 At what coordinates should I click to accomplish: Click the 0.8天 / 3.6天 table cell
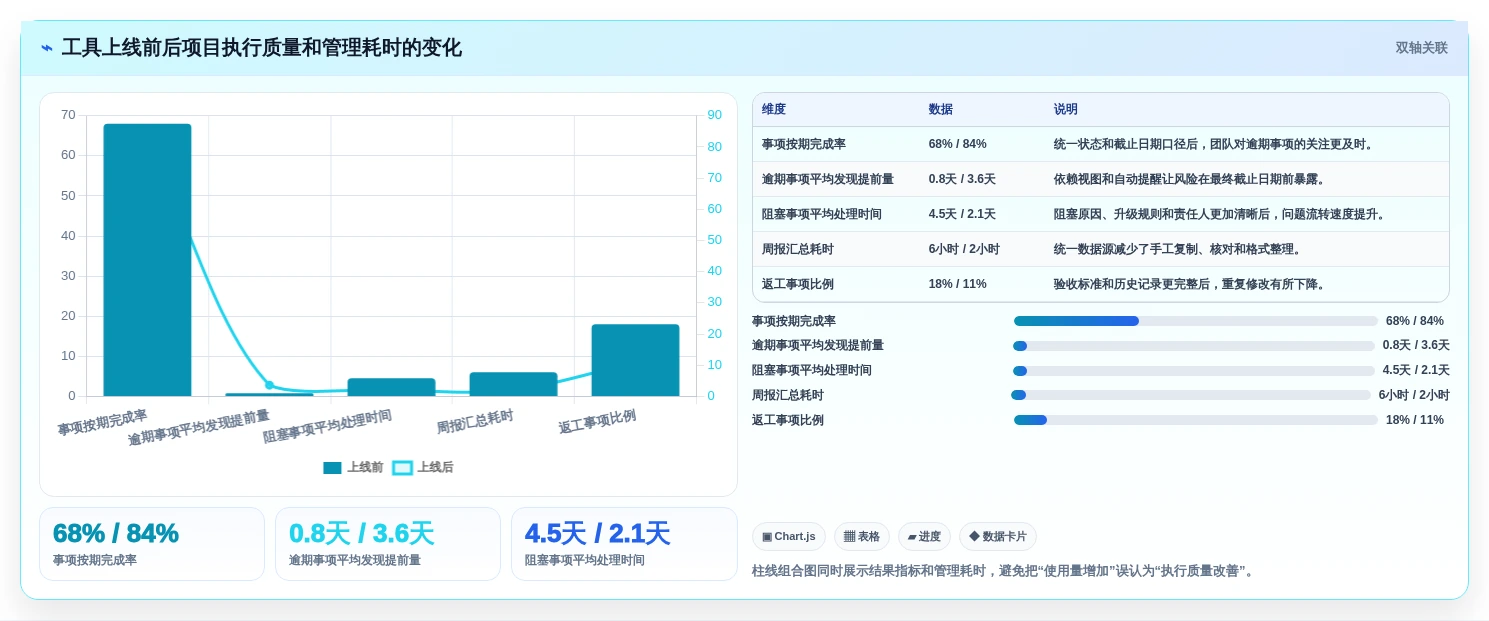point(962,179)
